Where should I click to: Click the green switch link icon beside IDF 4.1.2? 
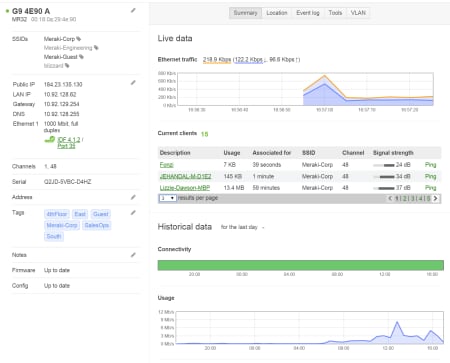[x=50, y=139]
